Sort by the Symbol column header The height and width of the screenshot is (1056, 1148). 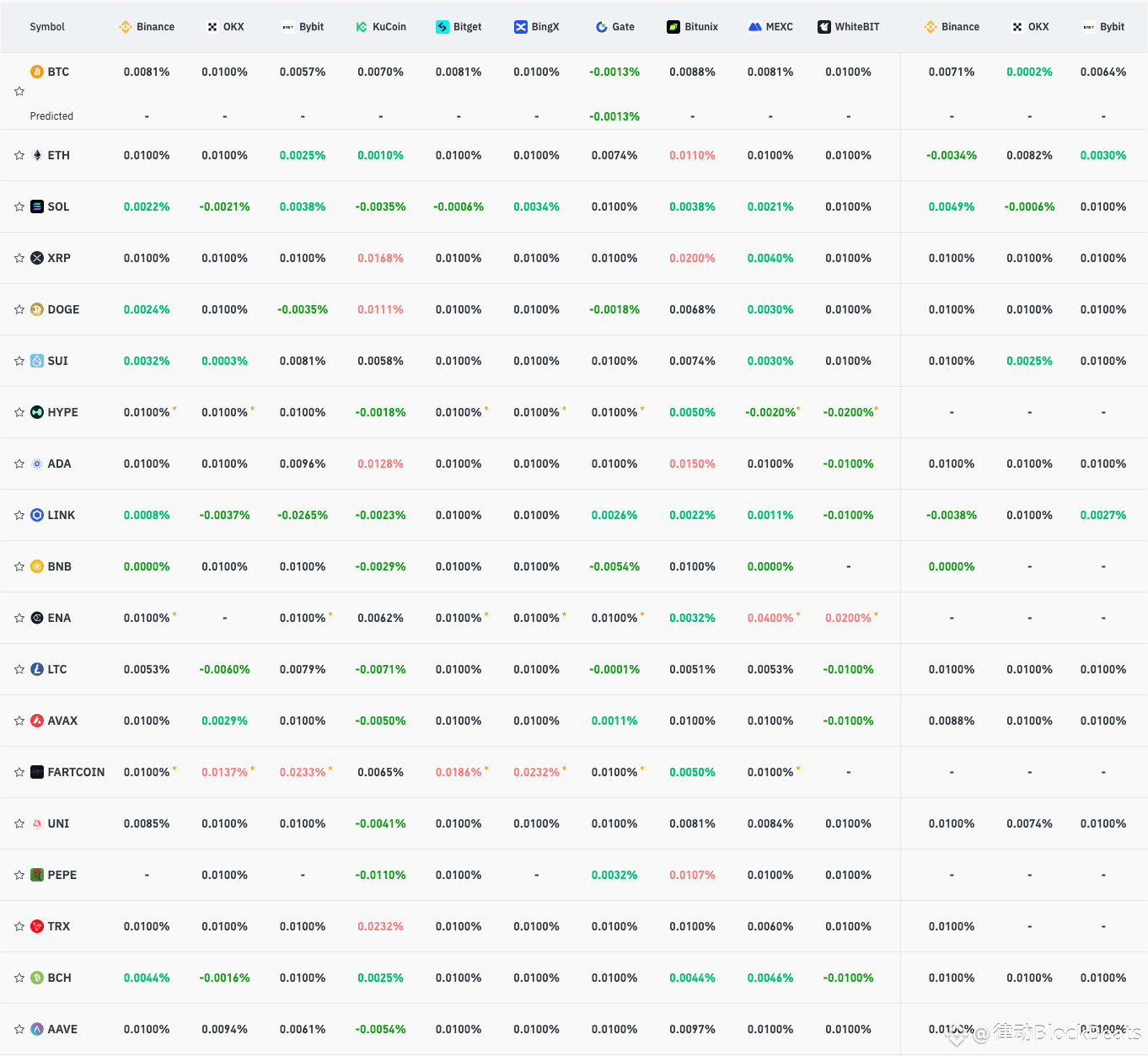pyautogui.click(x=47, y=27)
